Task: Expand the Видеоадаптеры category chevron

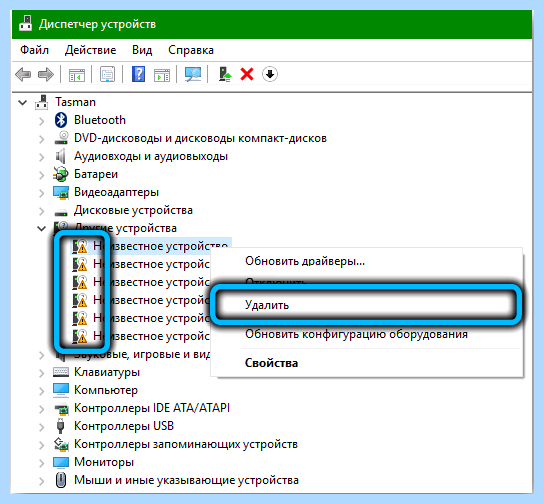Action: coord(42,193)
